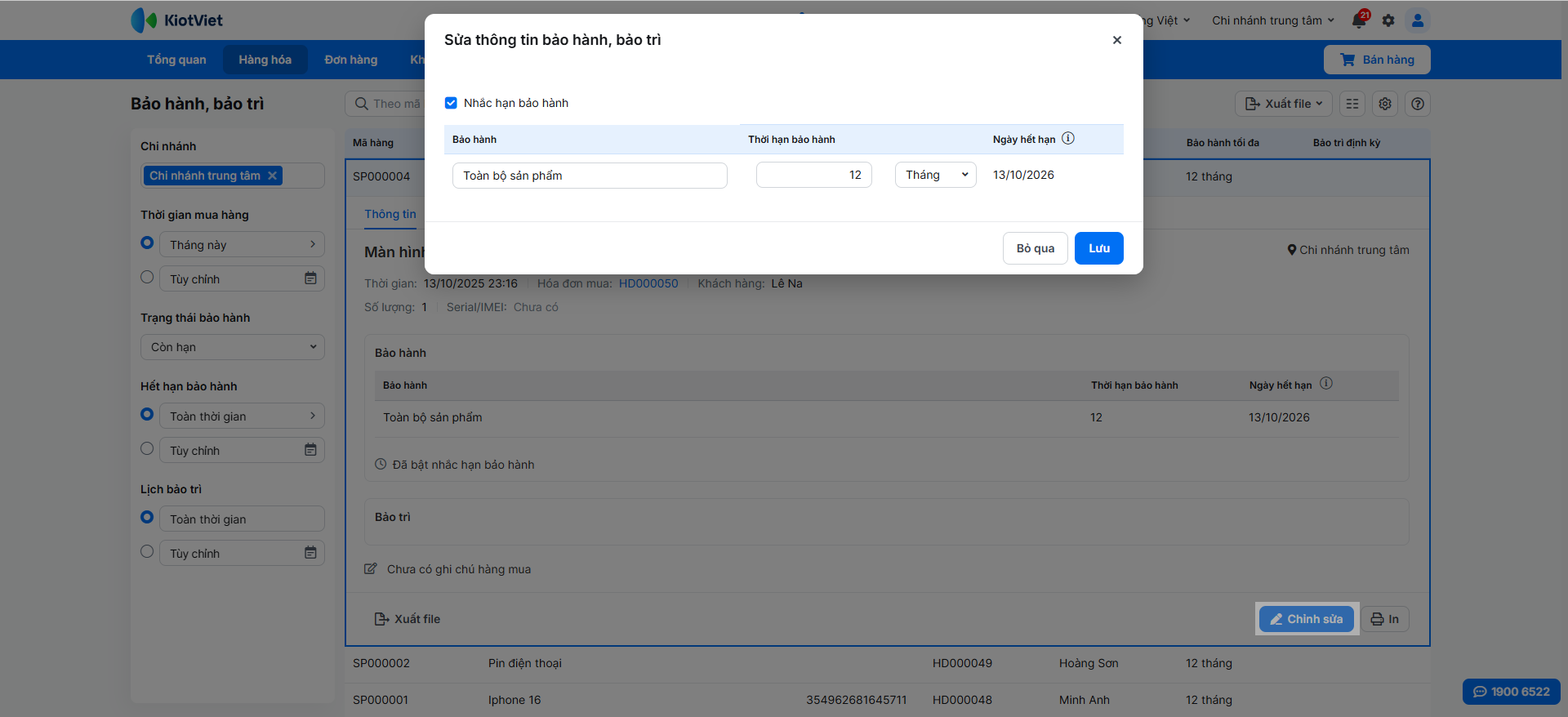Screen dimensions: 1568x717
Task: Open the settings gear in header
Action: click(x=1388, y=20)
